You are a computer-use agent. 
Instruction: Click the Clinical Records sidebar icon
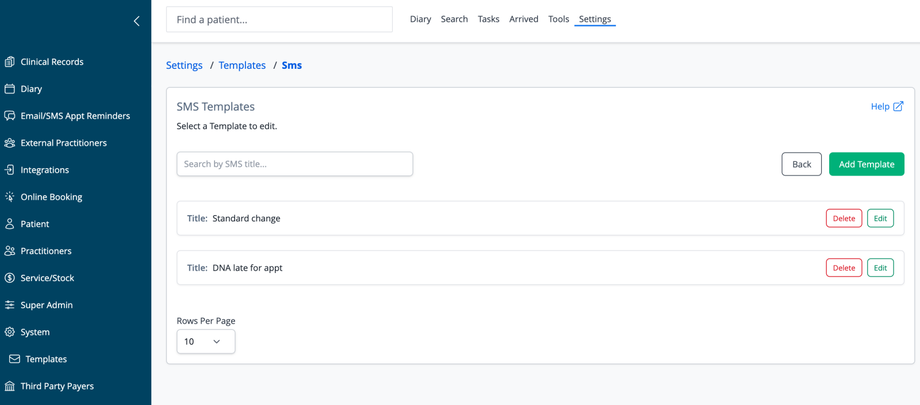(x=10, y=62)
